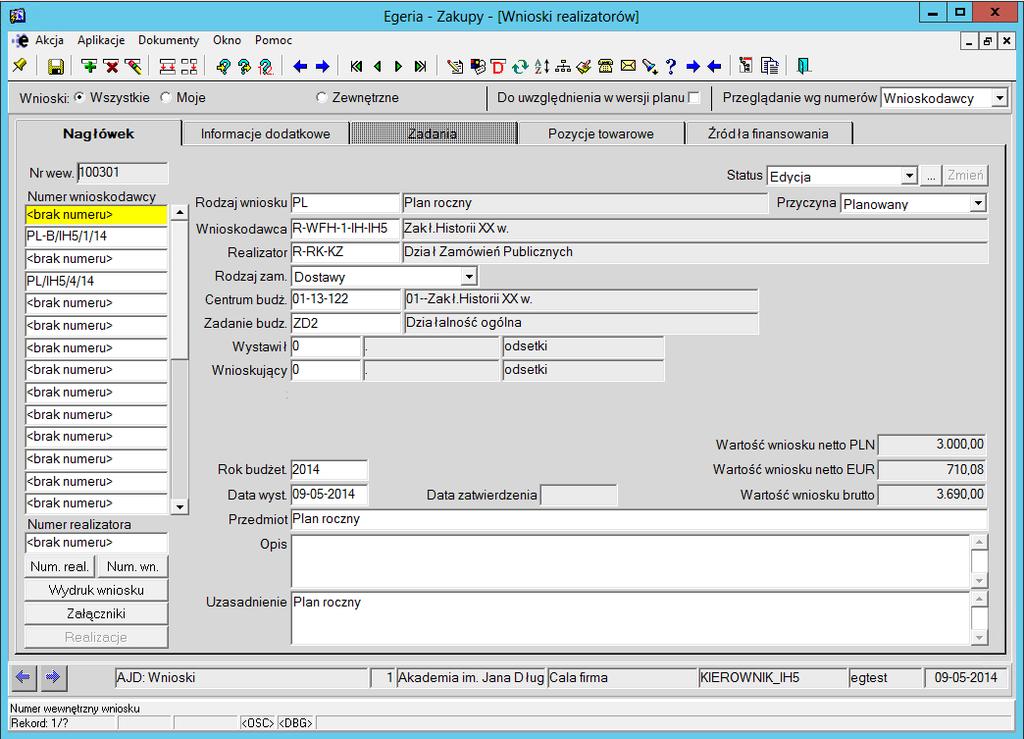Switch to the Zadania tab
Viewport: 1024px width, 739px height.
[x=432, y=133]
